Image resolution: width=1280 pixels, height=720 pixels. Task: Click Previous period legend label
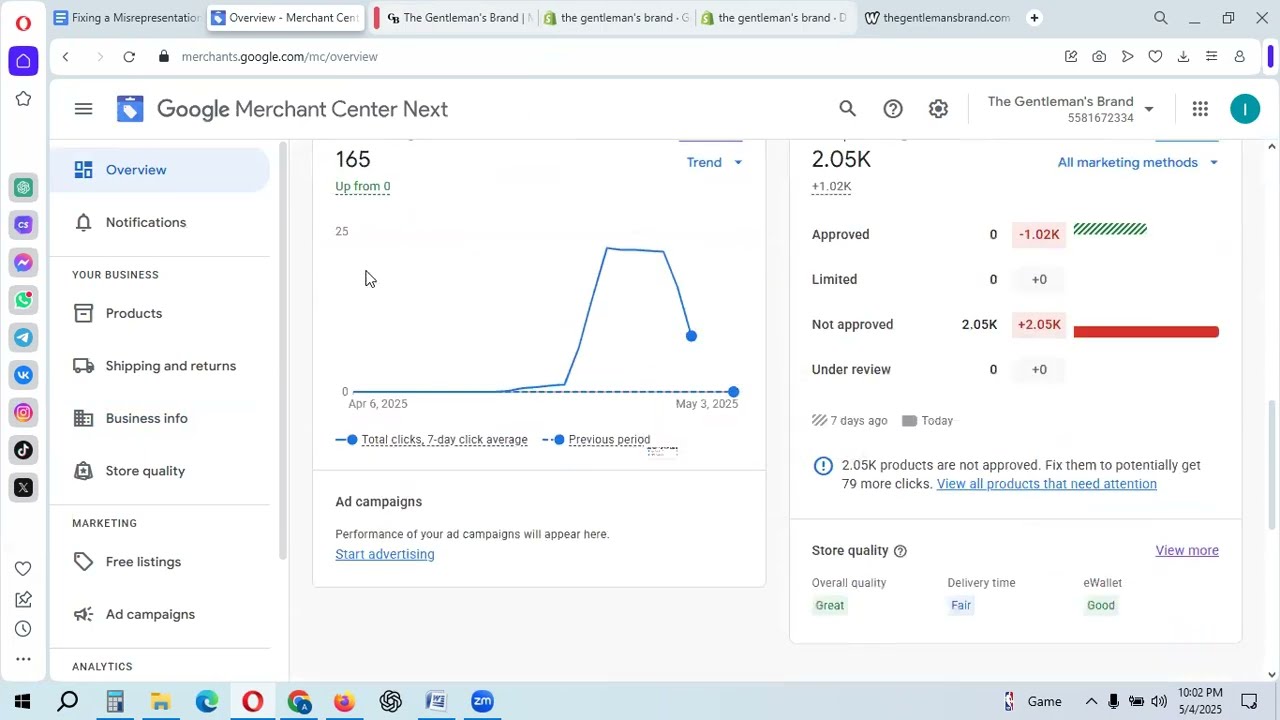[609, 440]
